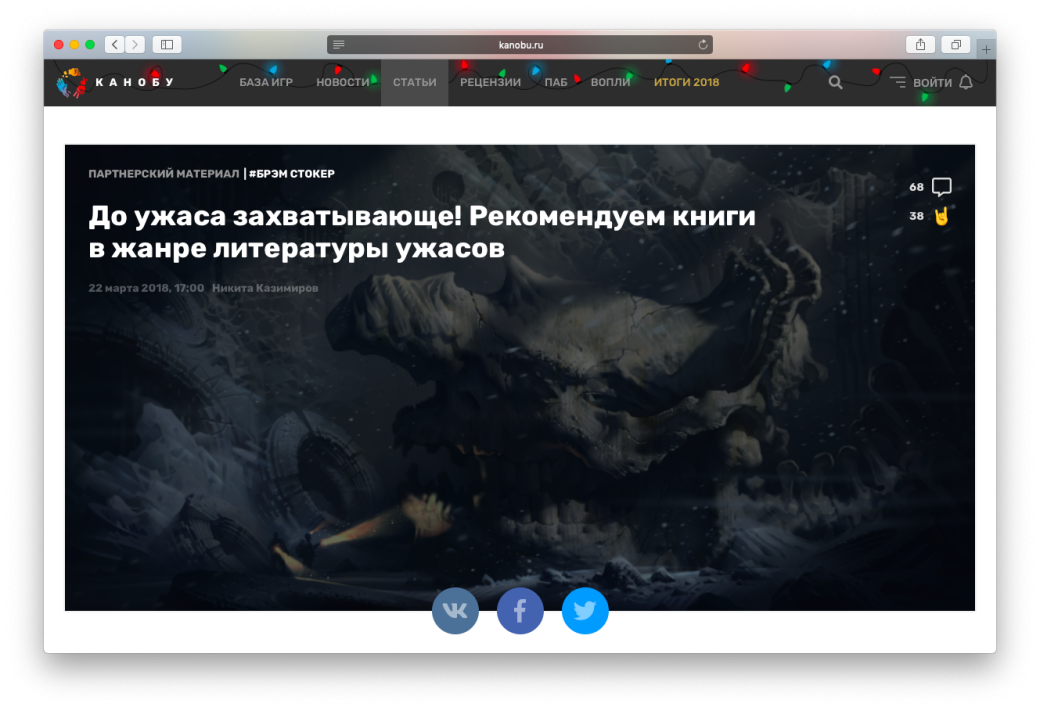Open the hamburger menu next to Войти
This screenshot has height=711, width=1040.
(897, 82)
